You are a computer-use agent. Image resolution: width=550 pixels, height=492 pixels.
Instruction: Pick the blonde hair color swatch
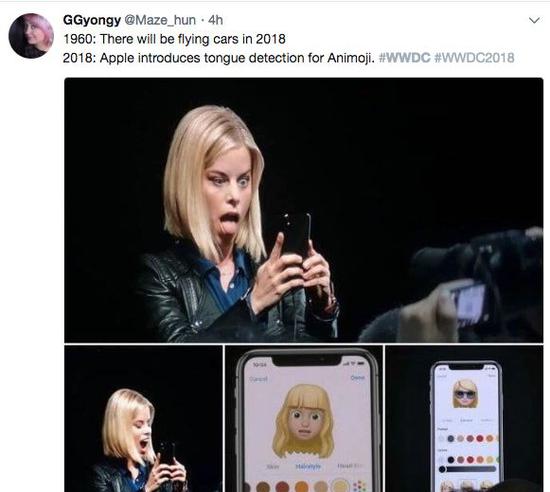(339, 486)
